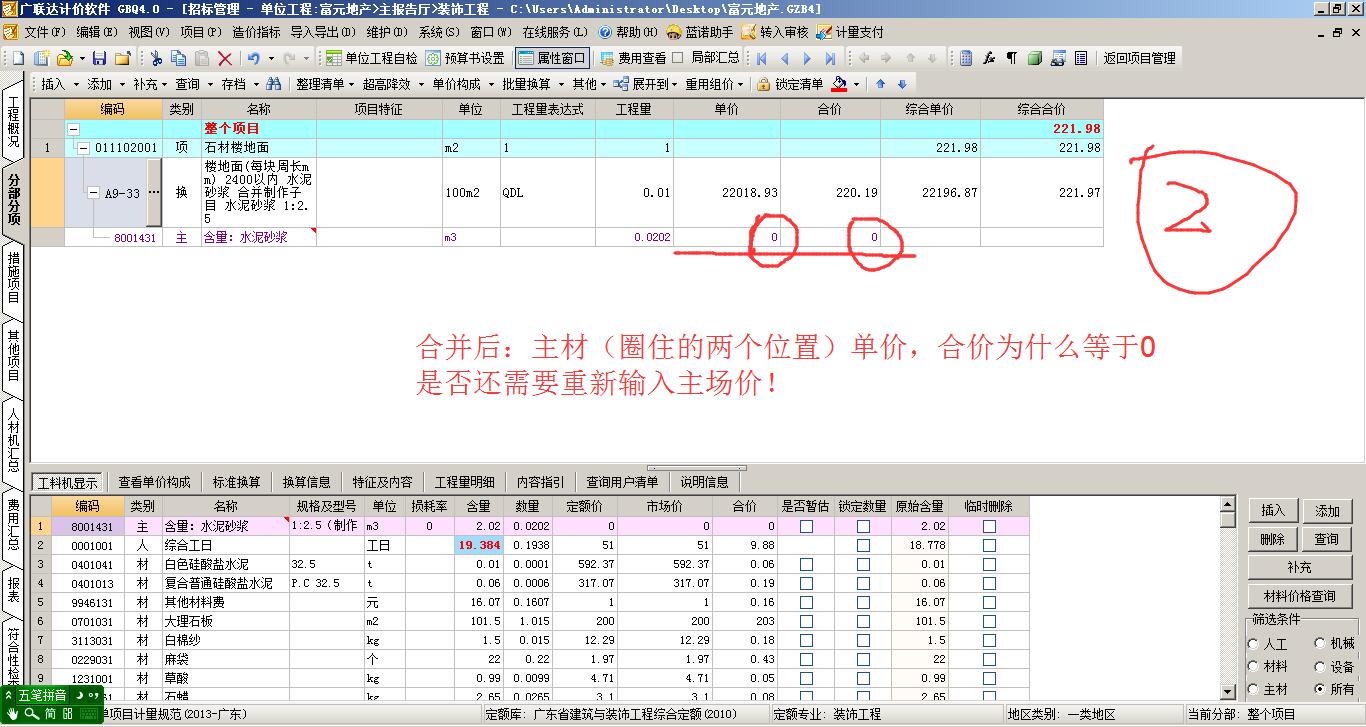Open the 单价构成 dropdown
The width and height of the screenshot is (1366, 727).
[x=462, y=84]
